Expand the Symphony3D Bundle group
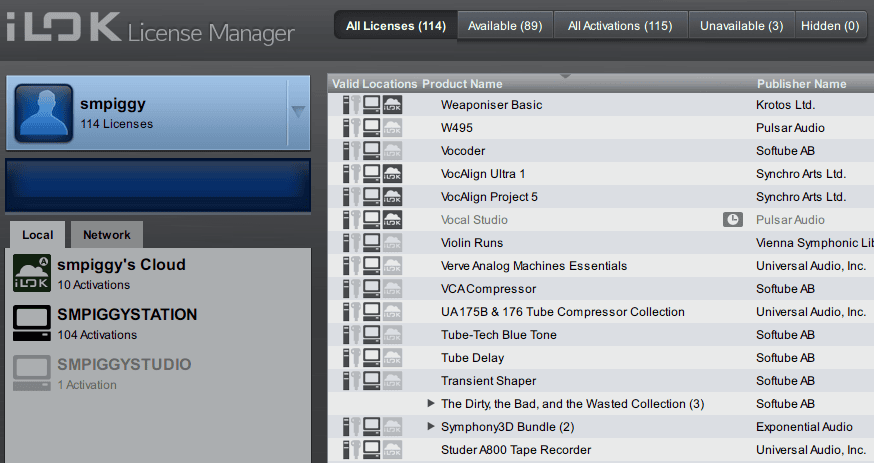Viewport: 874px width, 463px height. click(431, 427)
